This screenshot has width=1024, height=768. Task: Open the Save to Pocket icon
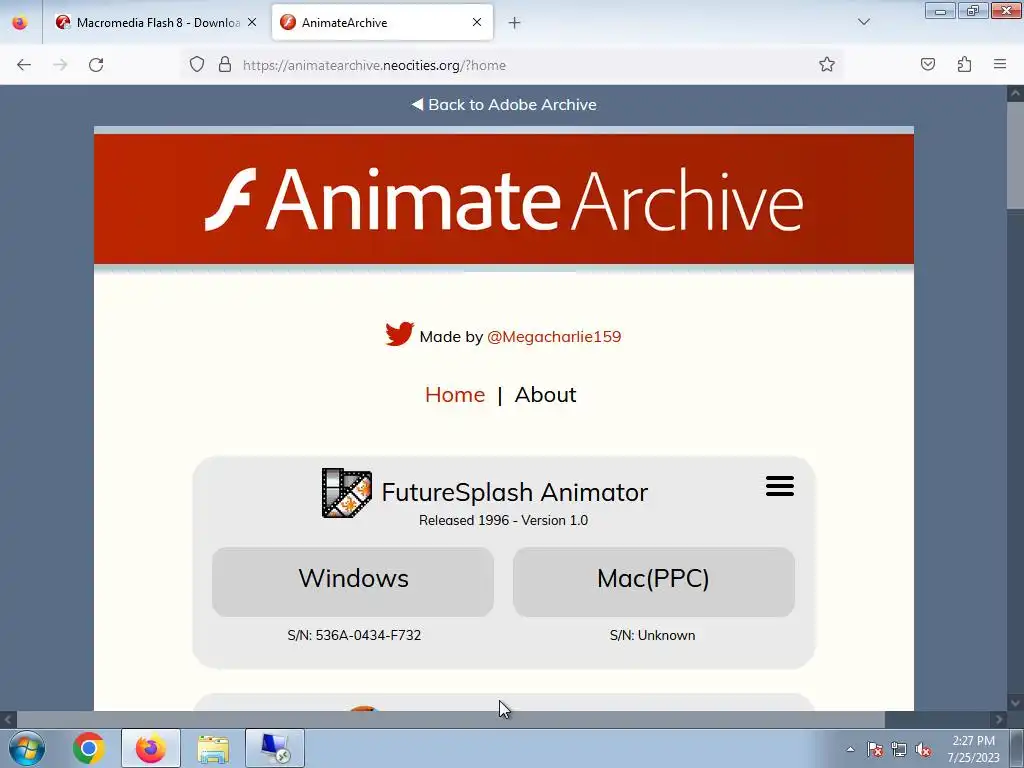(928, 64)
